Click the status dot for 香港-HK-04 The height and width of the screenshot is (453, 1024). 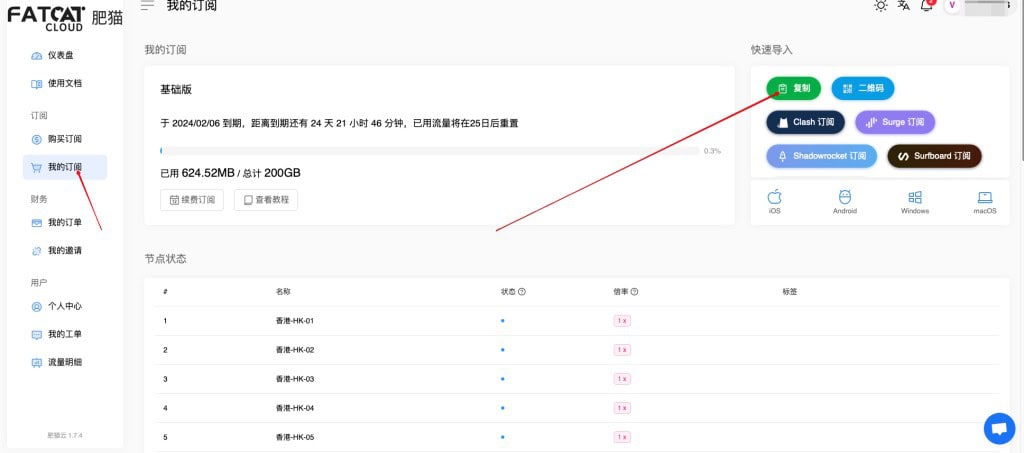502,408
